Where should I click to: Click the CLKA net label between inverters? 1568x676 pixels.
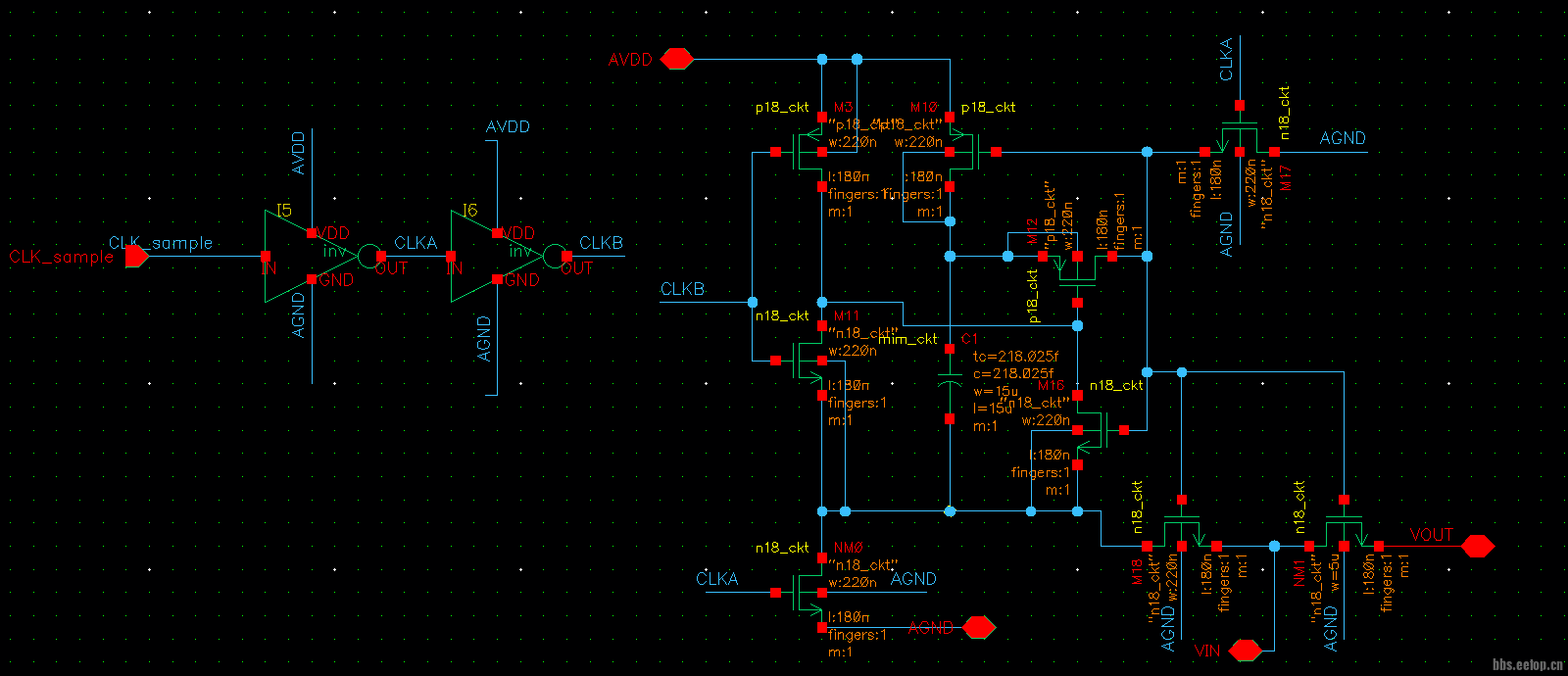click(416, 243)
